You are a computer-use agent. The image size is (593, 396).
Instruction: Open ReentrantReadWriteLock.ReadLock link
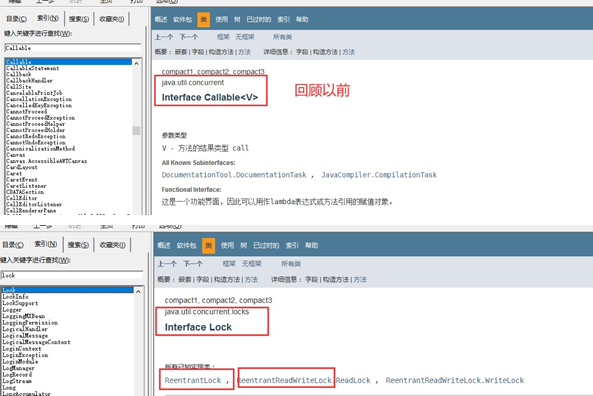[x=304, y=380]
